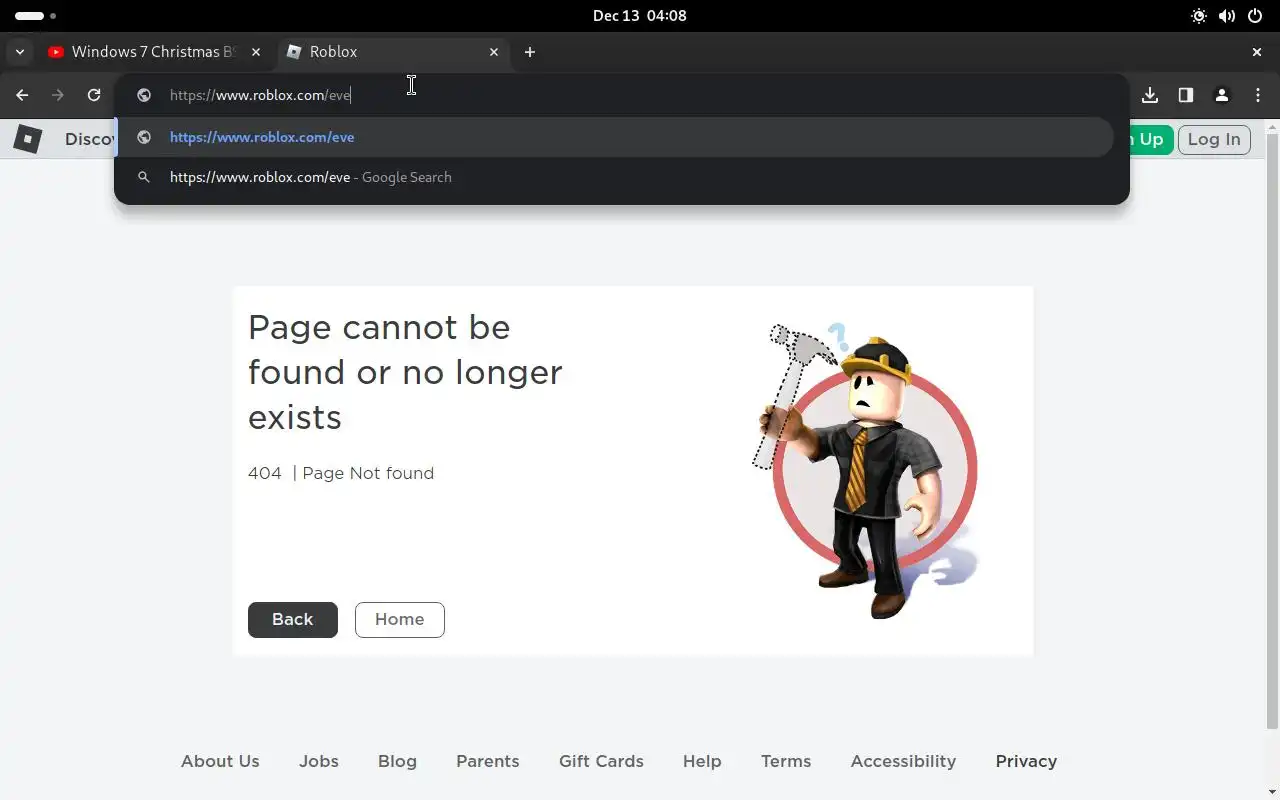
Task: Click the Roblox logo icon
Action: (x=28, y=139)
